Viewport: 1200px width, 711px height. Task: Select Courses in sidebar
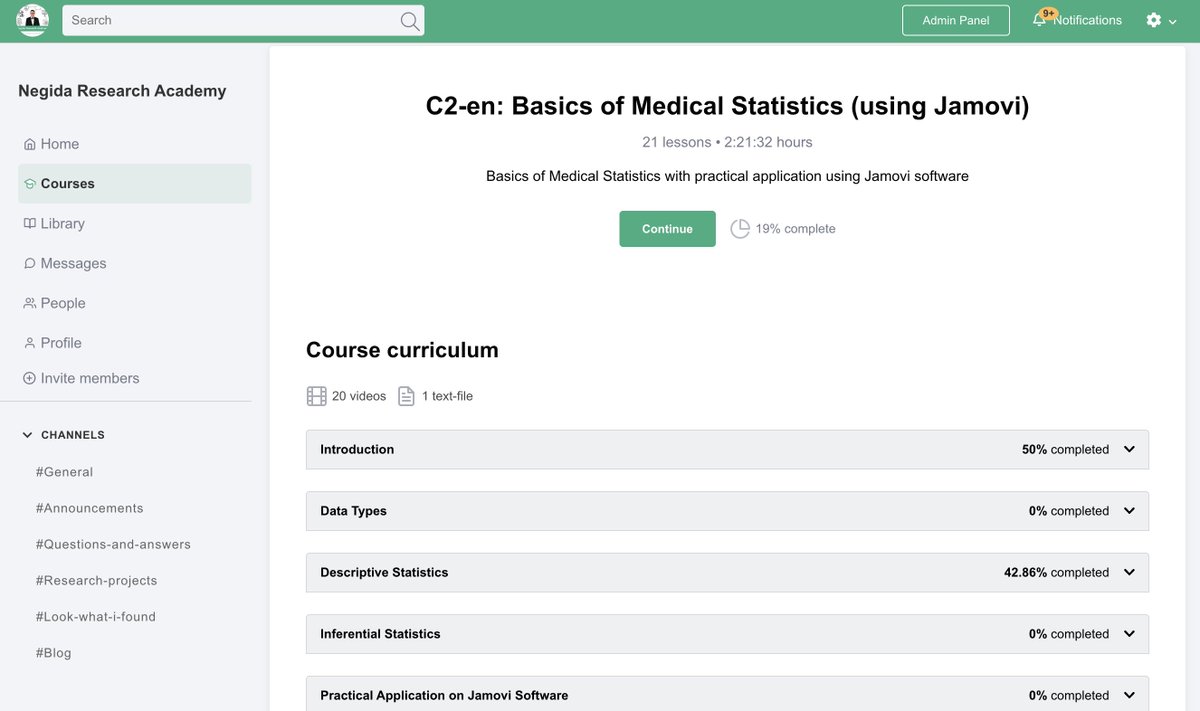click(135, 184)
